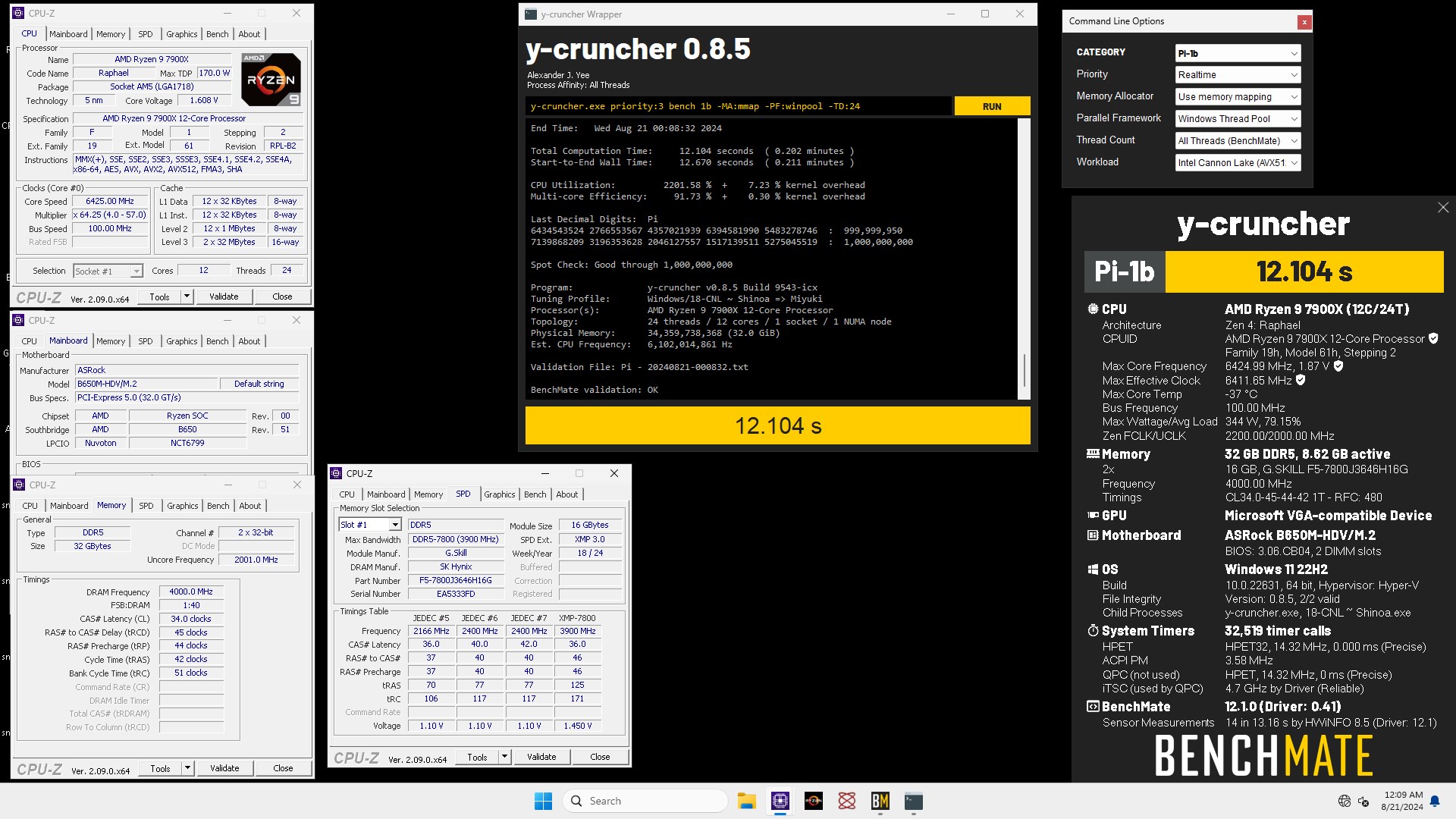
Task: Open the Ryzen Master taskbar icon
Action: [813, 801]
